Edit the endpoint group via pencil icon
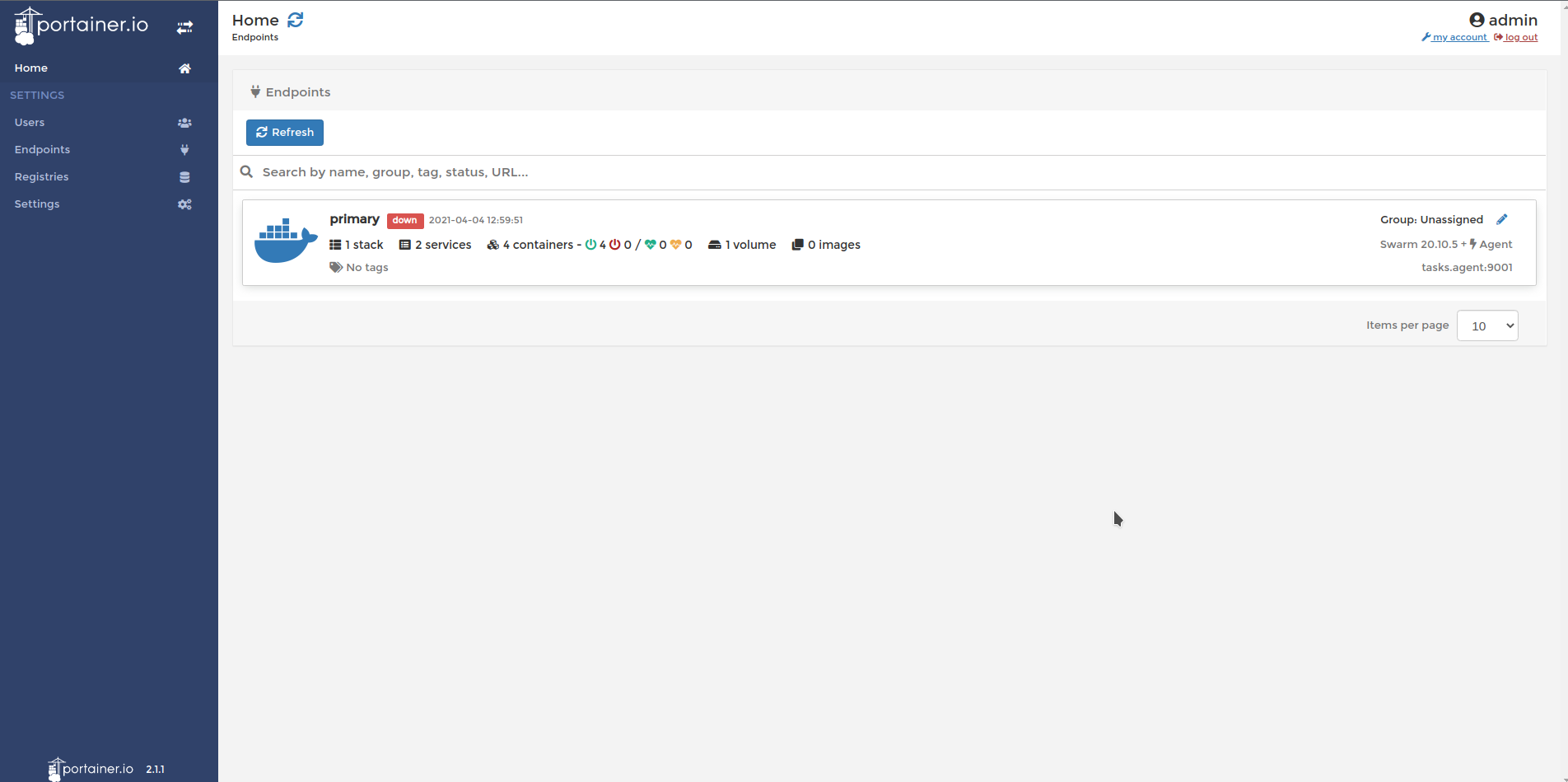1568x782 pixels. click(1502, 218)
